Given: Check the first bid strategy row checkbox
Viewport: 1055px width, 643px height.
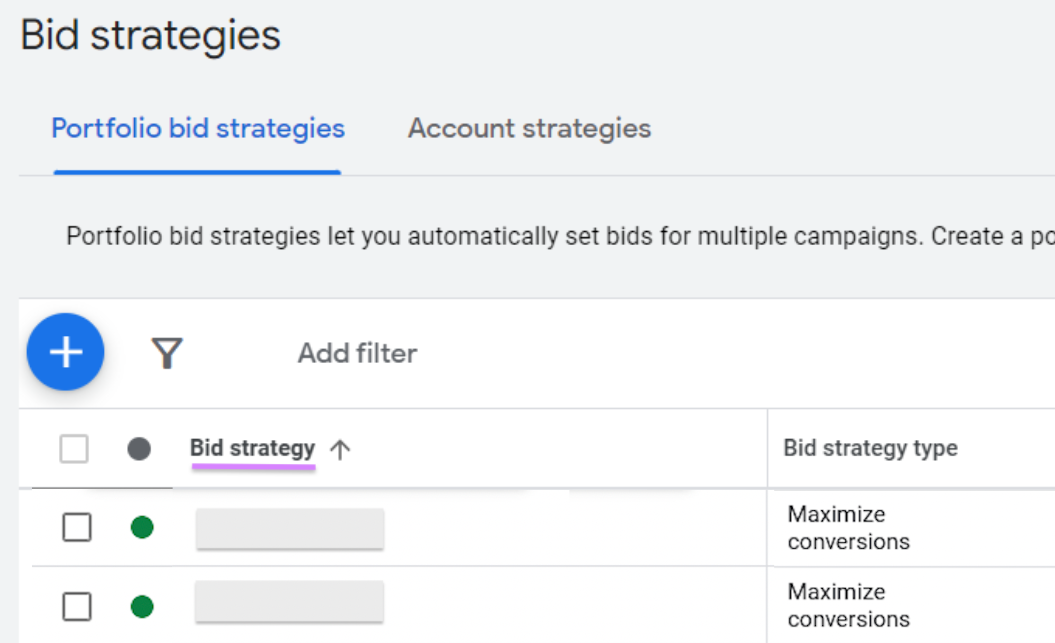Looking at the screenshot, I should pos(77,527).
